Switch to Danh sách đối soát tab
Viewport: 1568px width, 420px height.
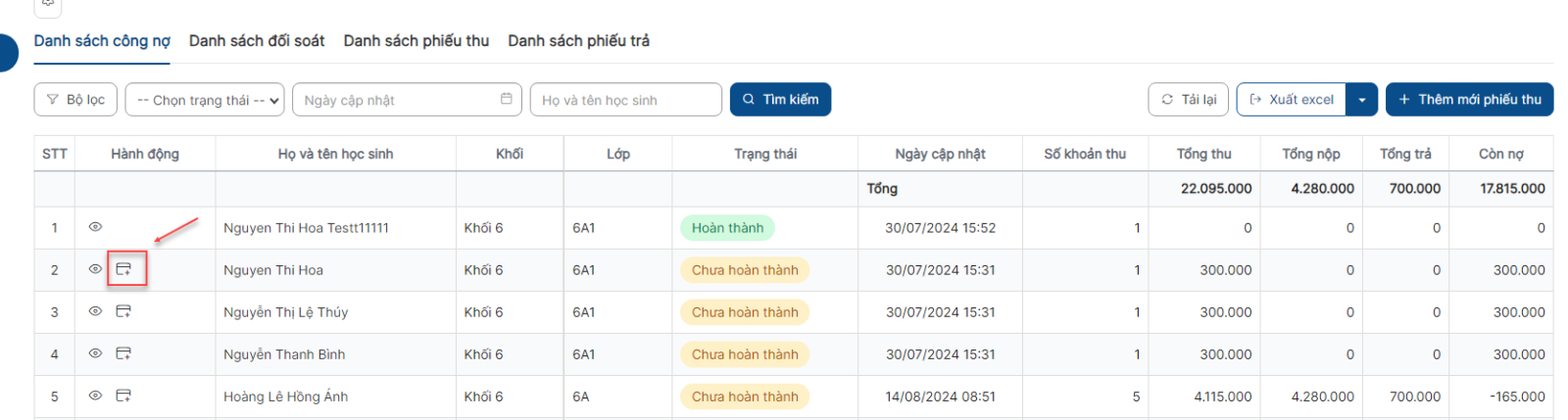pos(257,41)
